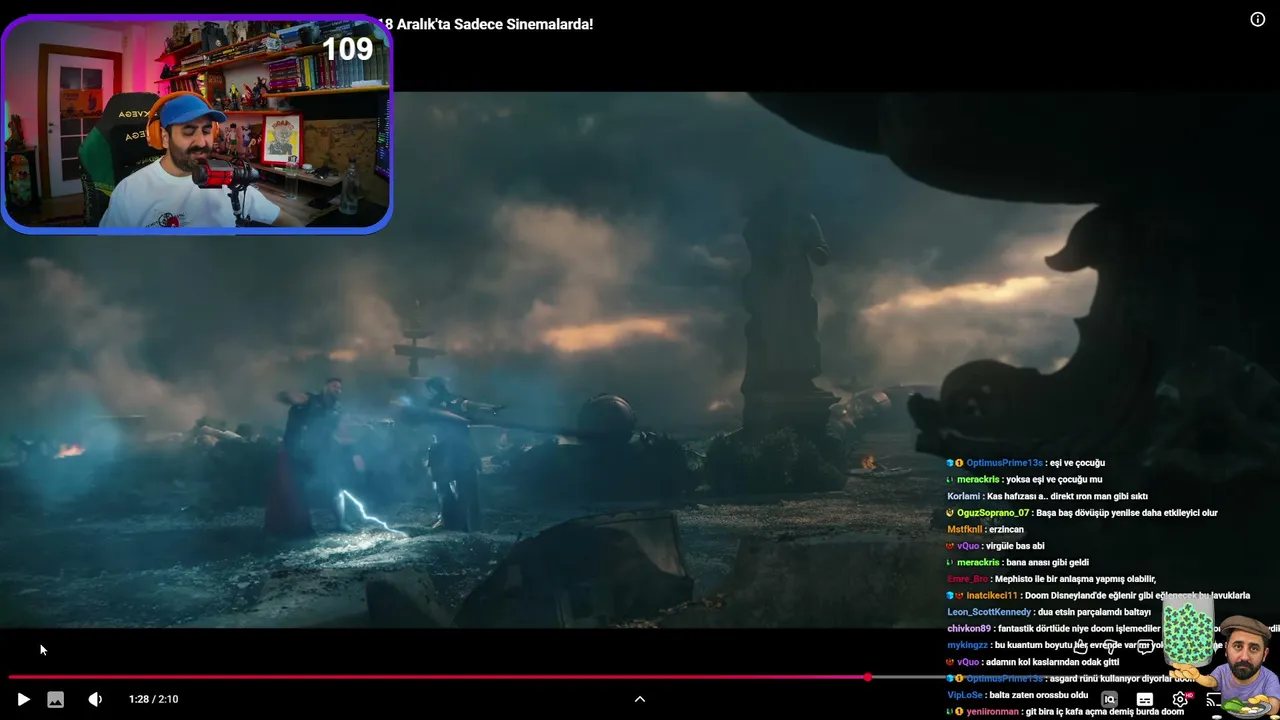
Task: Select yeniironman username in chat
Action: click(x=992, y=712)
